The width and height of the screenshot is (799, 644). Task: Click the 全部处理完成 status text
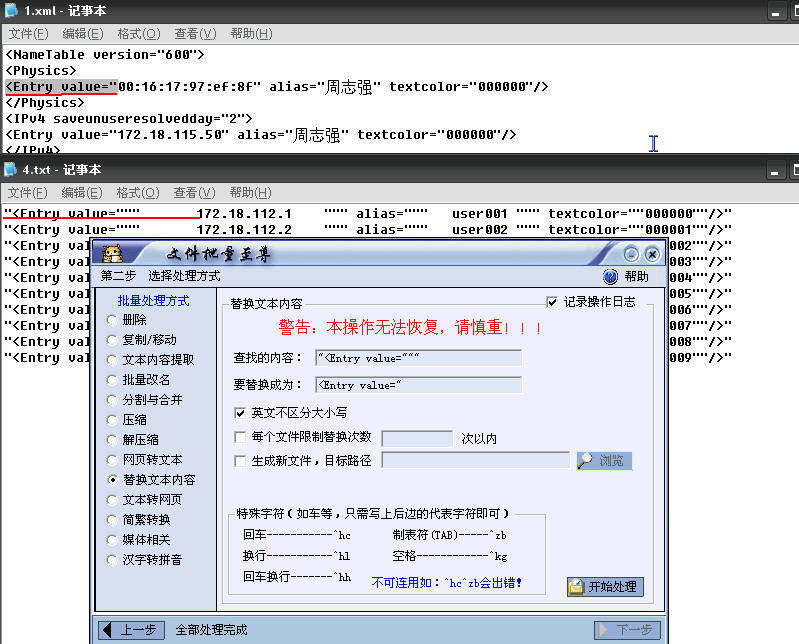point(211,630)
